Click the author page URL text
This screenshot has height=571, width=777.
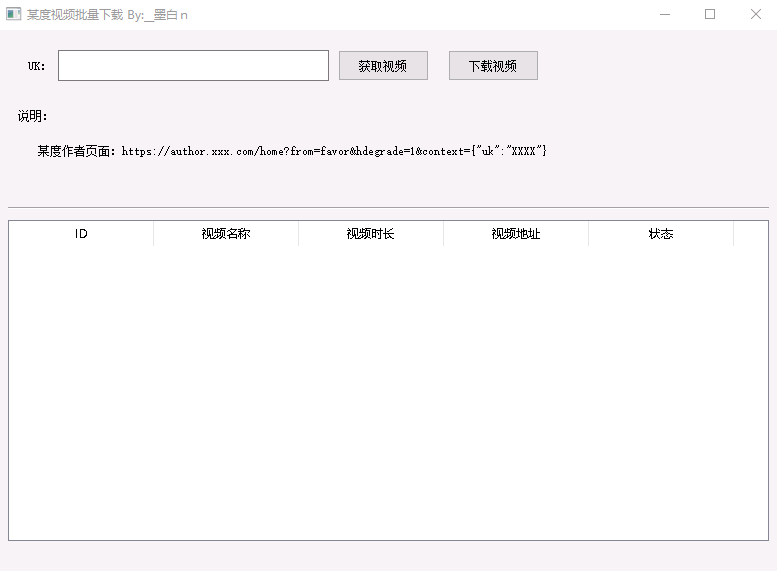(x=334, y=151)
